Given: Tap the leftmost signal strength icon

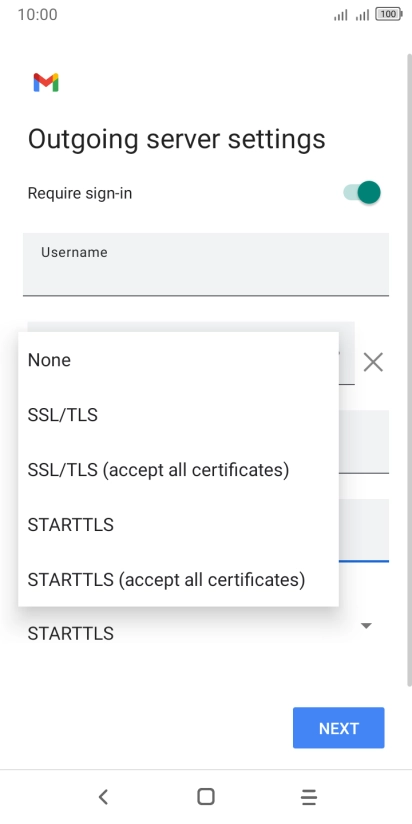Looking at the screenshot, I should pos(341,15).
